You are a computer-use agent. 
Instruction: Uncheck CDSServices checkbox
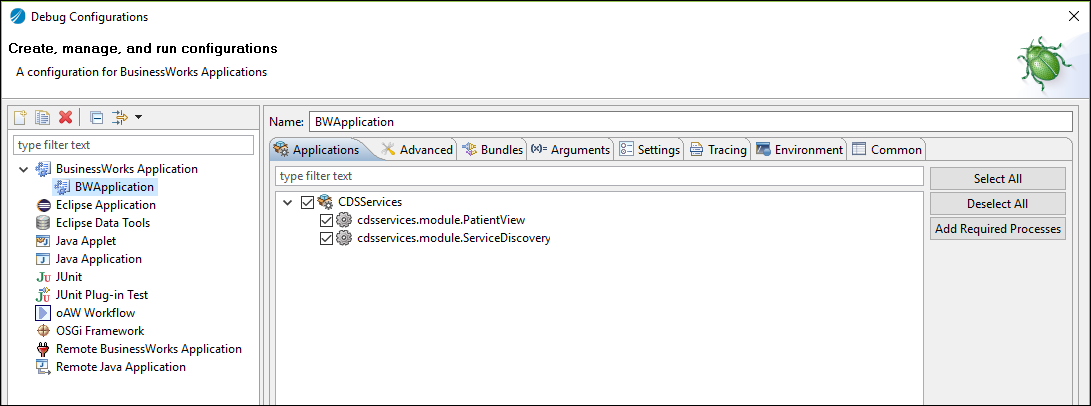click(x=307, y=202)
